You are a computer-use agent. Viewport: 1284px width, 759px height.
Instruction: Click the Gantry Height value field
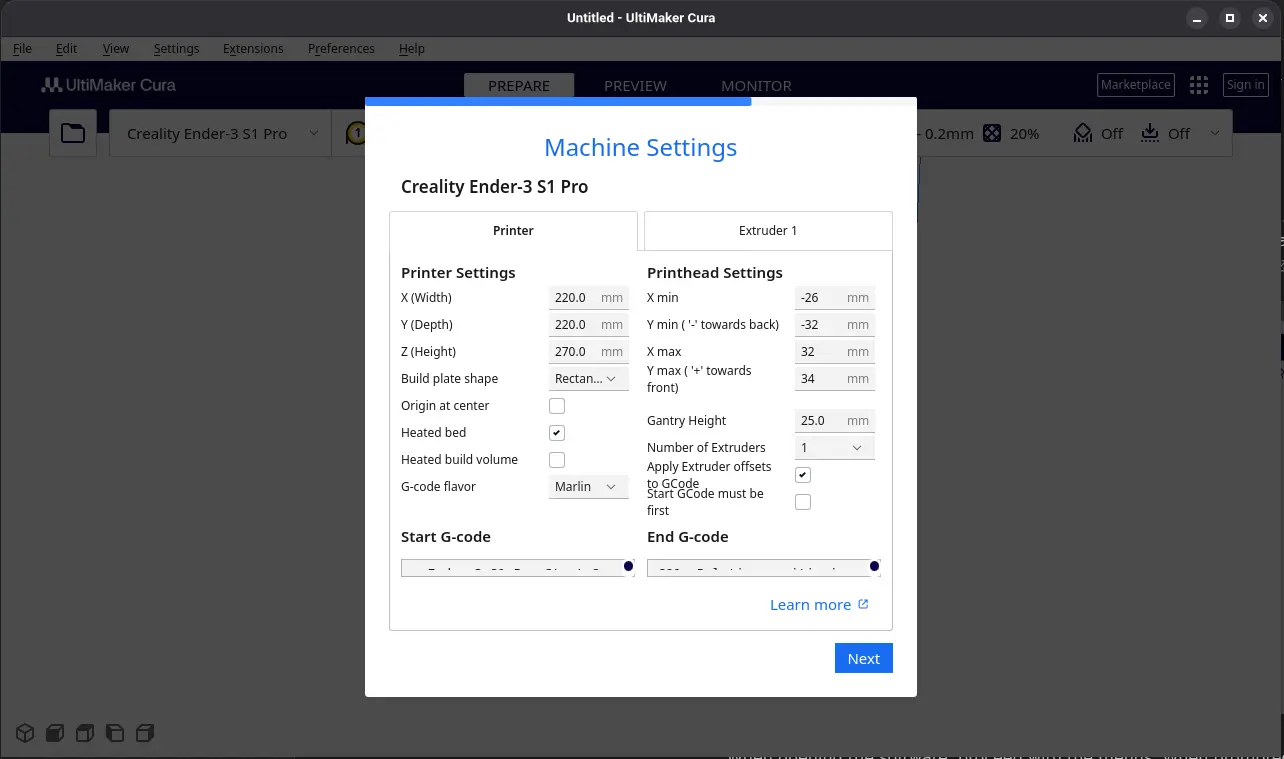point(820,421)
